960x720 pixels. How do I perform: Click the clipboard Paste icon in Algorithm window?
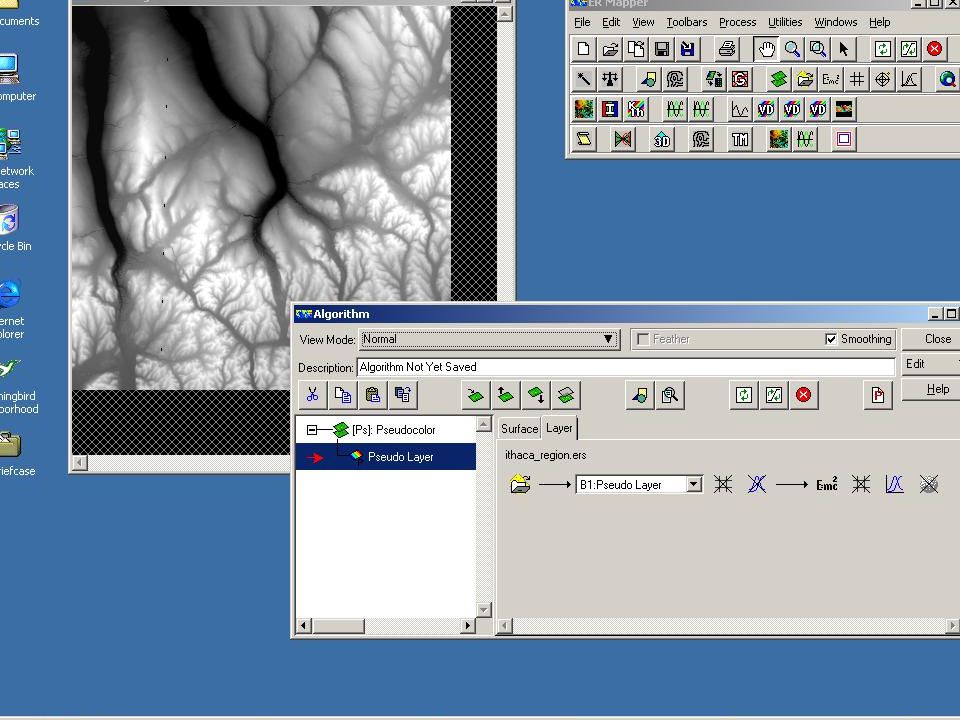[373, 395]
